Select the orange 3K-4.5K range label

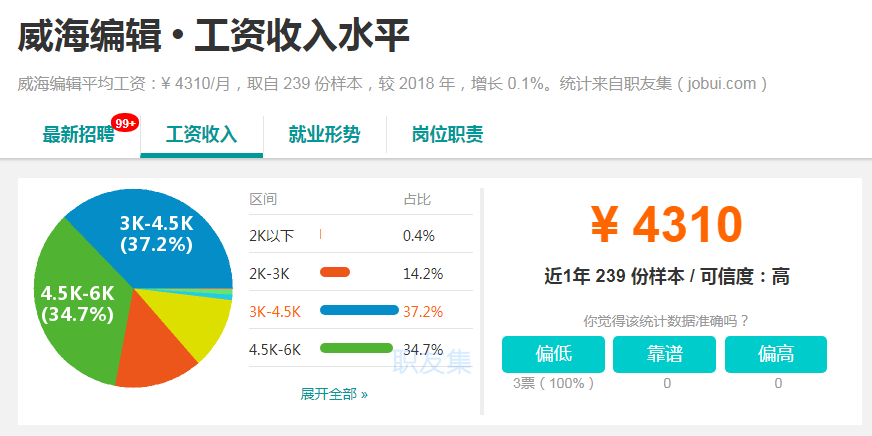275,312
